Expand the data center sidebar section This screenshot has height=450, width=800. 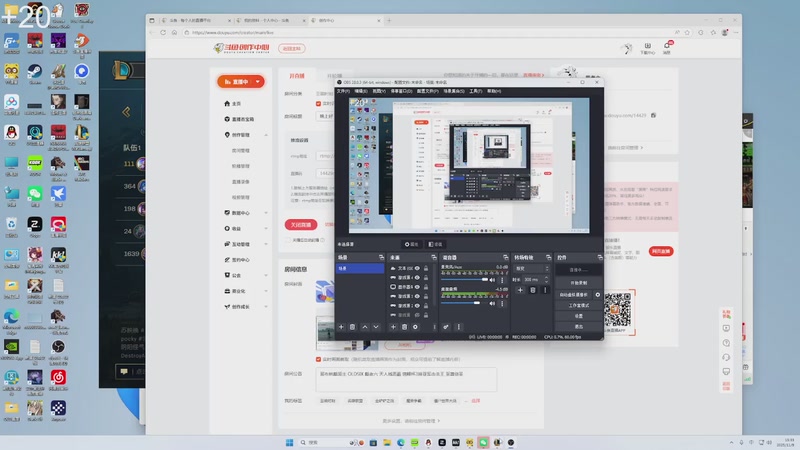tap(266, 213)
